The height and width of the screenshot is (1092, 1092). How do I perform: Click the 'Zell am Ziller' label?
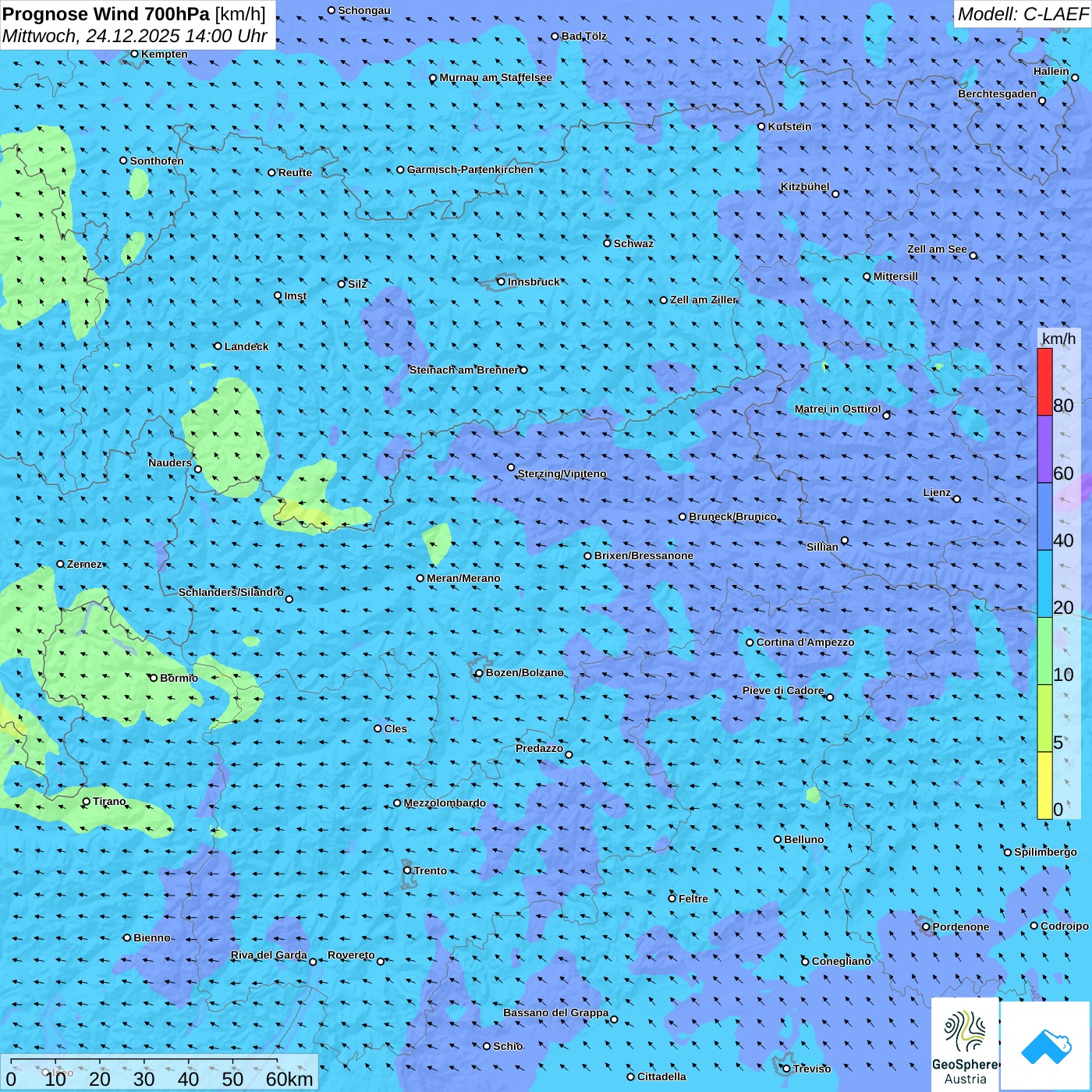click(703, 300)
